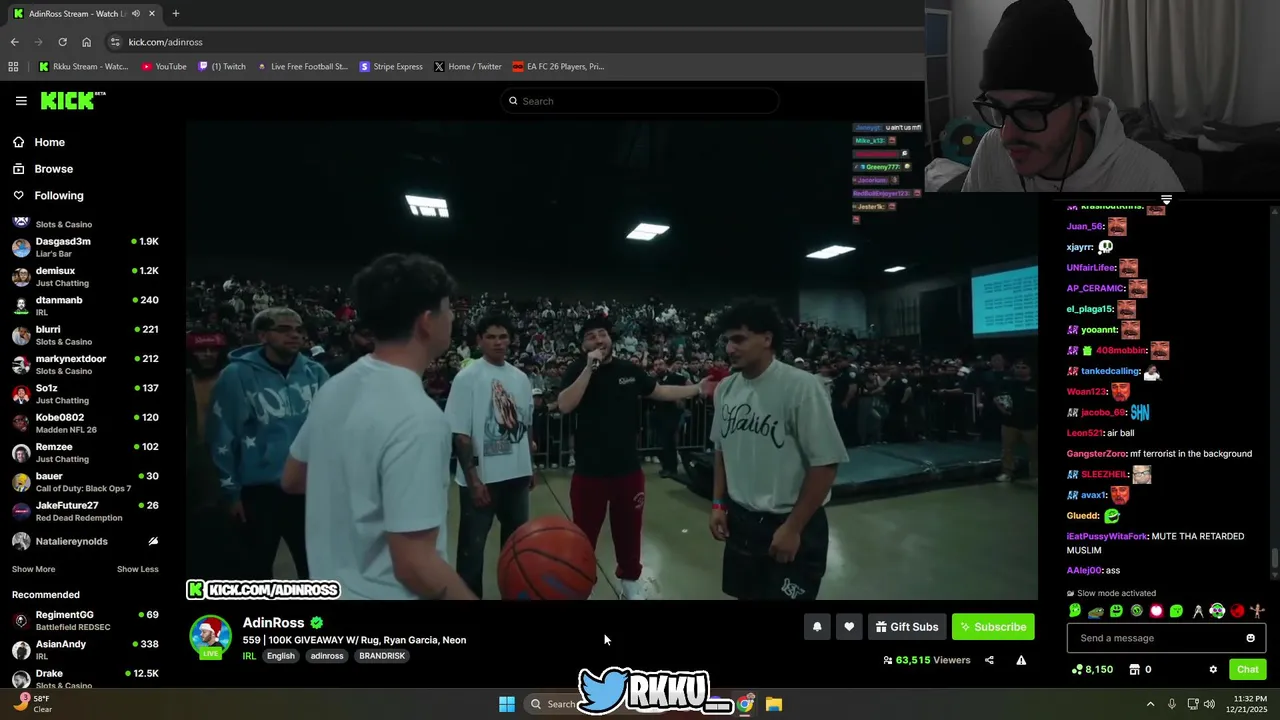This screenshot has width=1280, height=720.
Task: Click the adinross tag
Action: pos(327,656)
